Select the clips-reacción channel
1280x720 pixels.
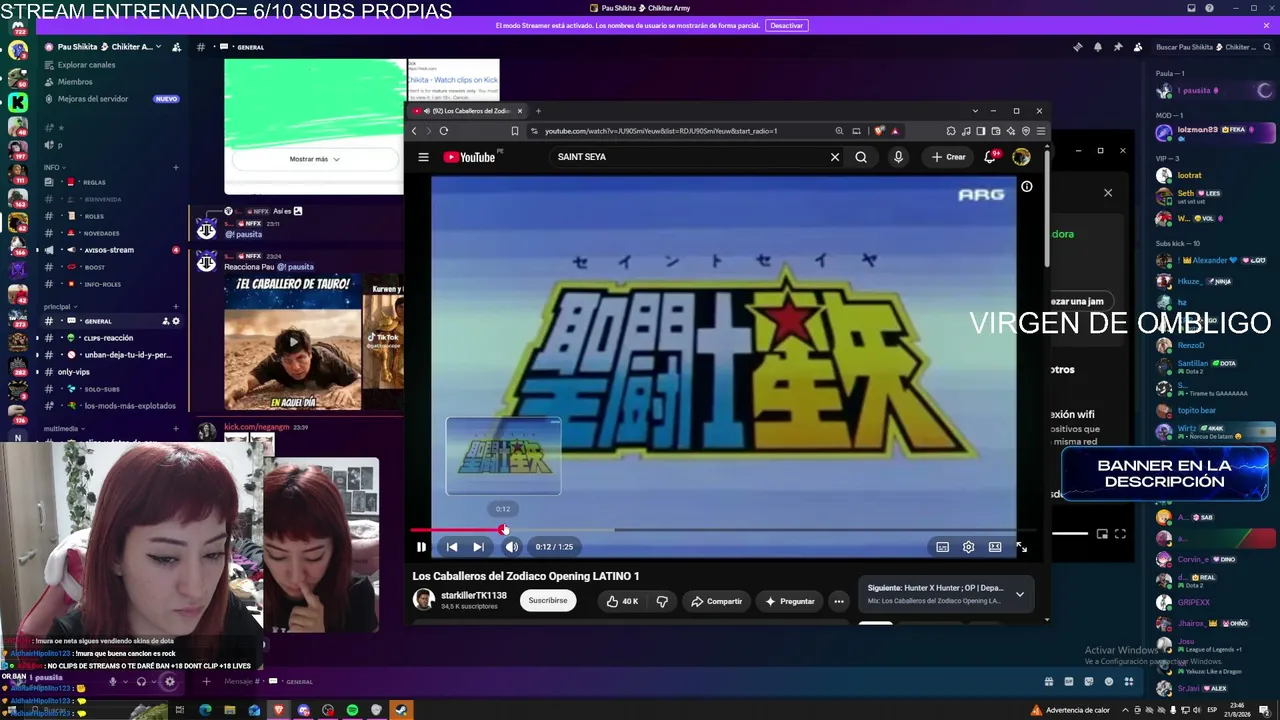coord(110,338)
